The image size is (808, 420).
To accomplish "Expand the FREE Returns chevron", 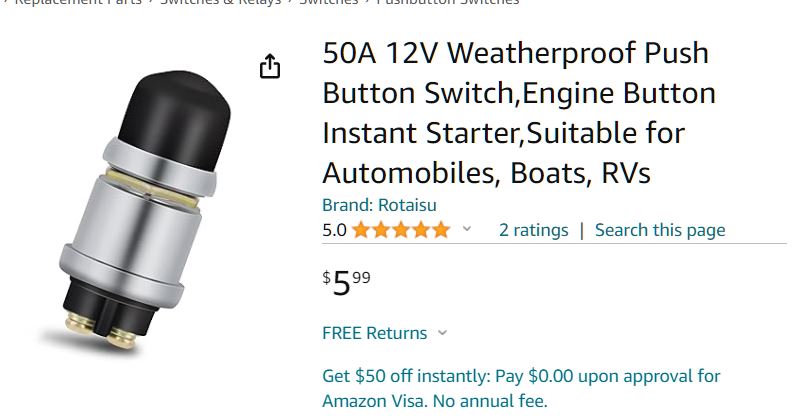I will 443,333.
